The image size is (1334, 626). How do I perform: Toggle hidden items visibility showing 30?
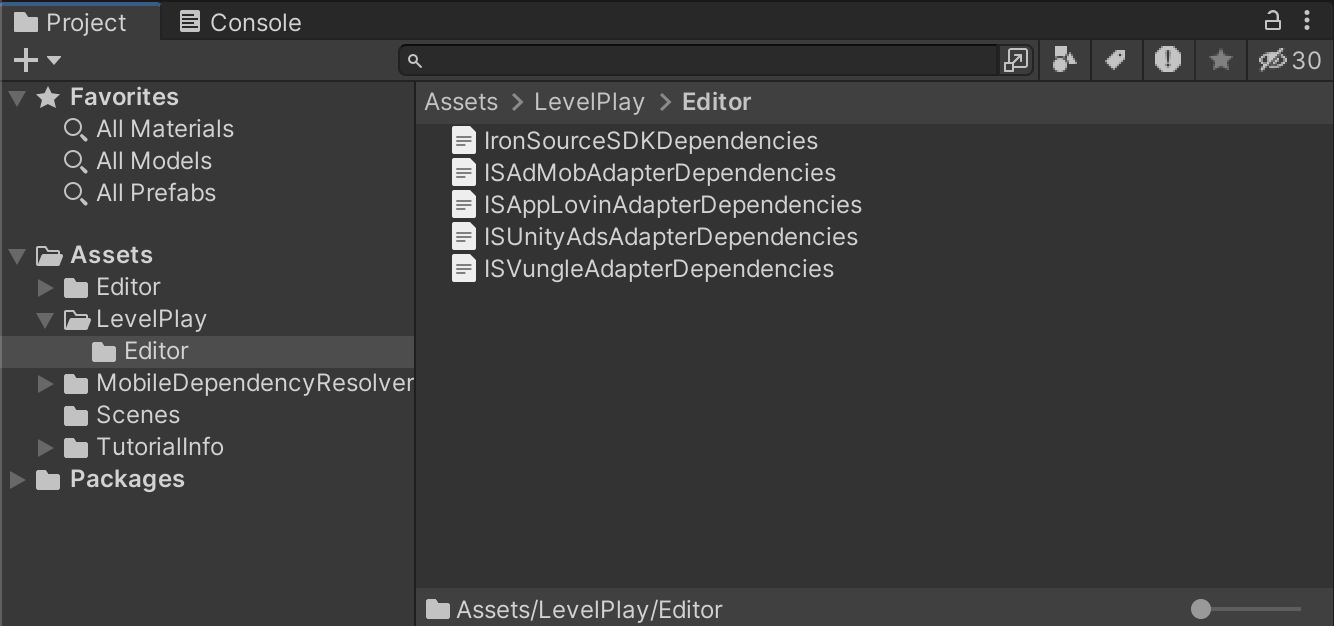tap(1291, 60)
